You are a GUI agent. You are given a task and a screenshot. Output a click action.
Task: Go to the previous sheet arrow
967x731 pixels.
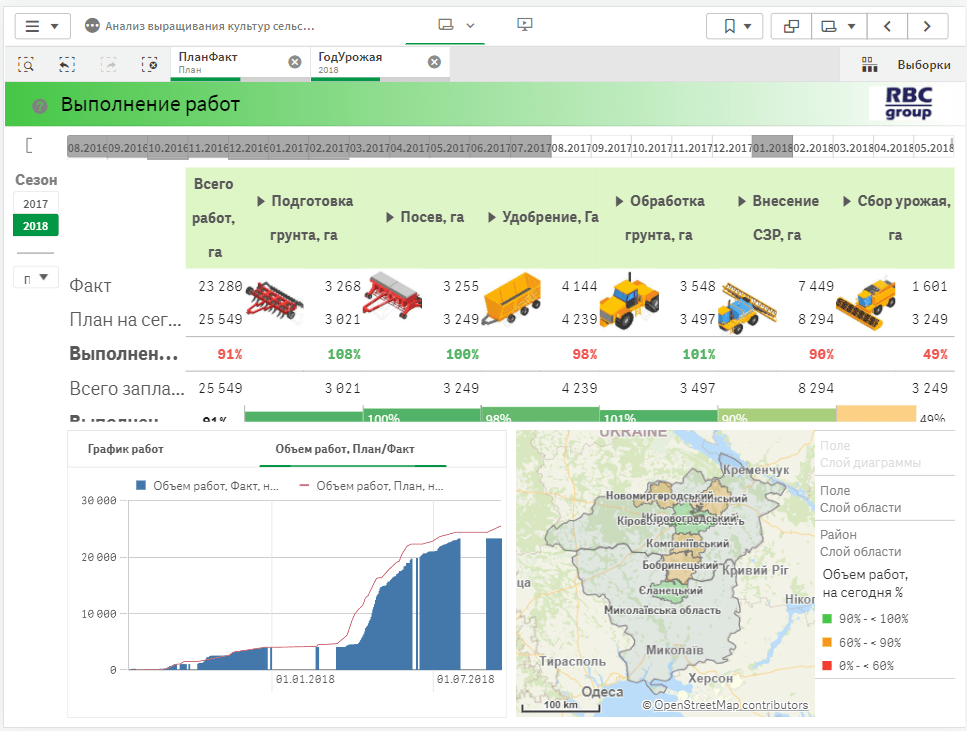coord(887,26)
